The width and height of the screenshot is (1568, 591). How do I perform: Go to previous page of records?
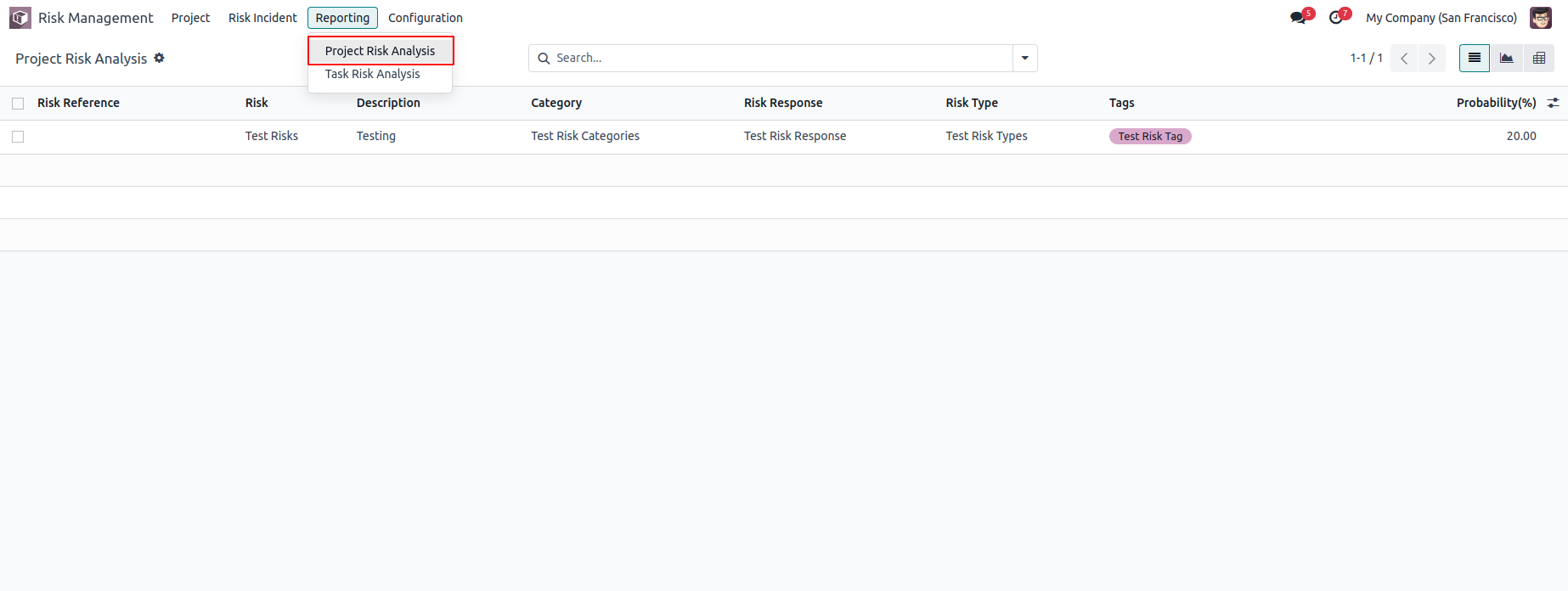coord(1404,59)
